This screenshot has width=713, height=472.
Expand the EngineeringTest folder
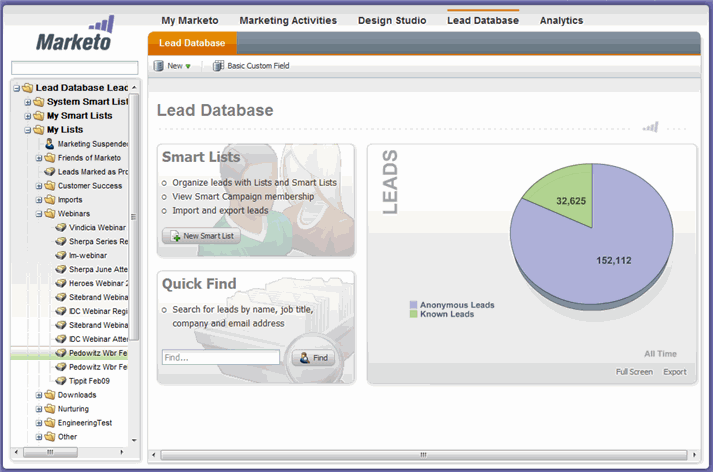click(x=39, y=423)
